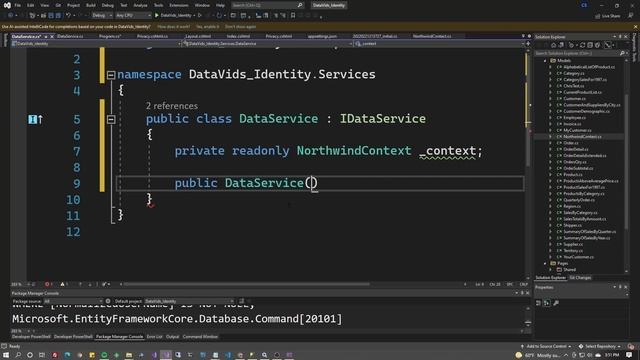Open the Debug menu
The height and width of the screenshot is (360, 640).
point(108,5)
